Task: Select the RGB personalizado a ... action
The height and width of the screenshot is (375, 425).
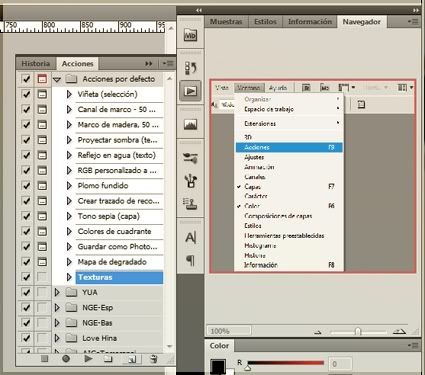Action: click(119, 170)
